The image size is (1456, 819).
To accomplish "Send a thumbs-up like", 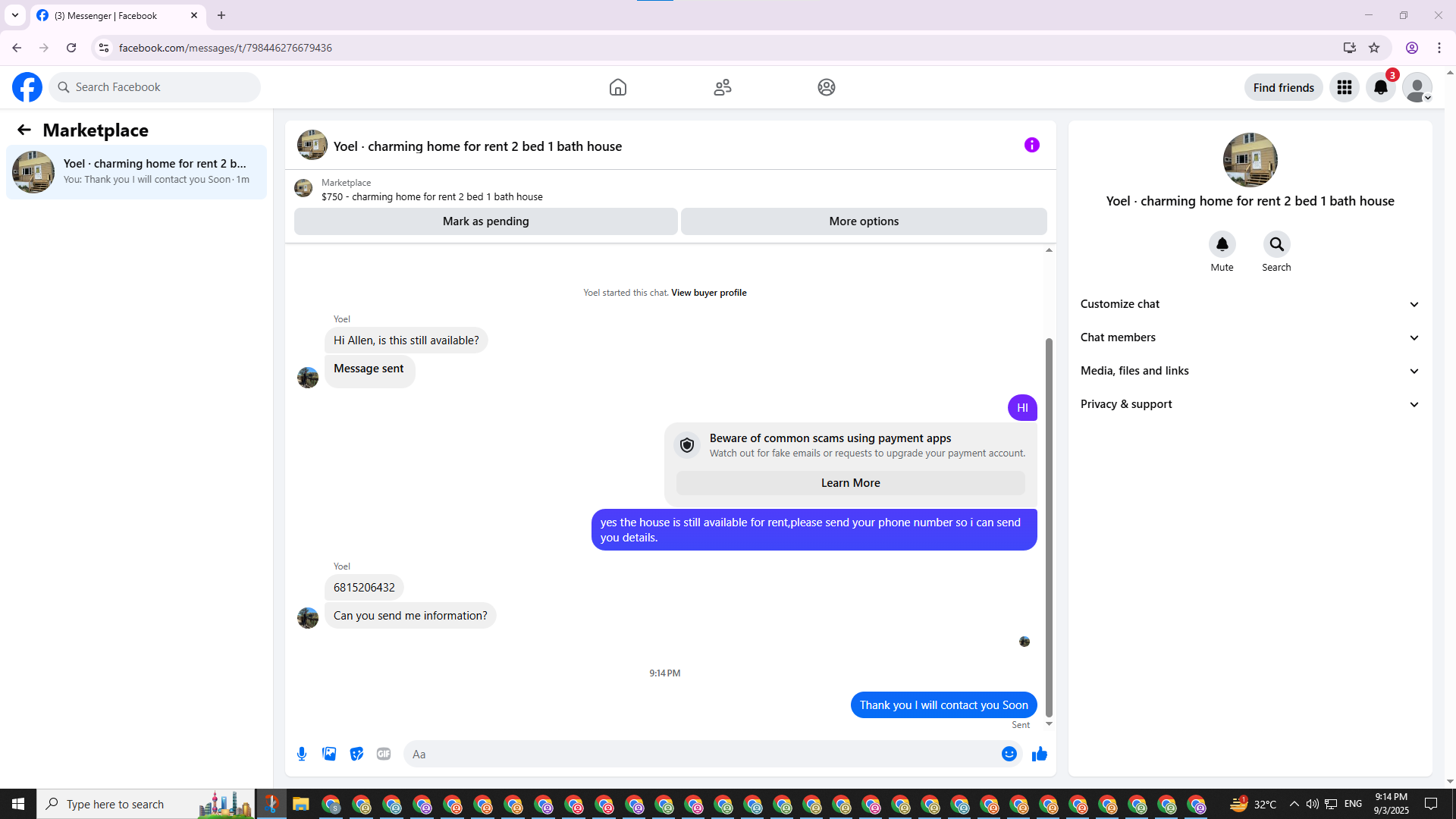I will (x=1040, y=754).
